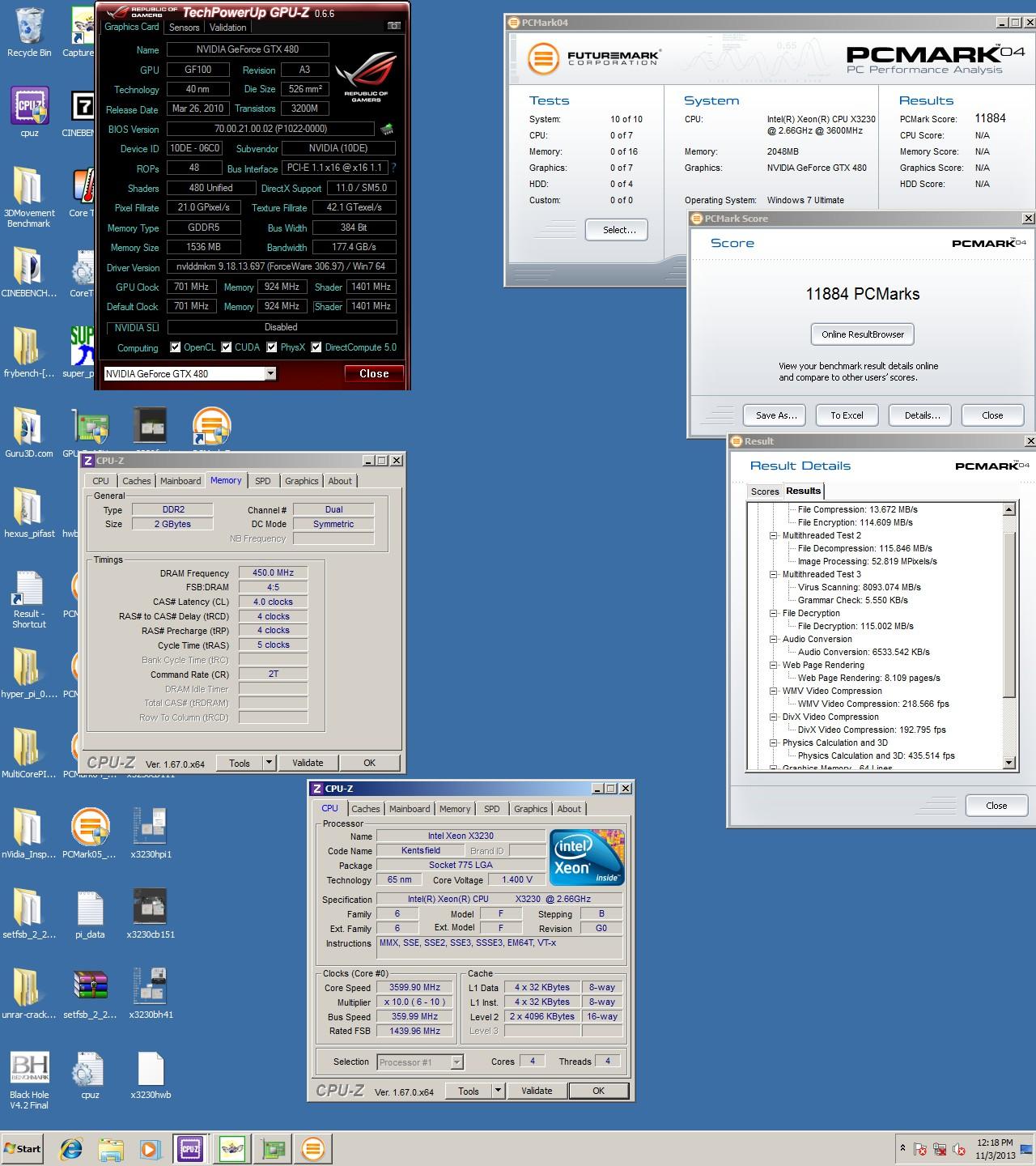Toggle the DirectCompute 5.0 checkbox
1036x1166 pixels.
tap(316, 347)
